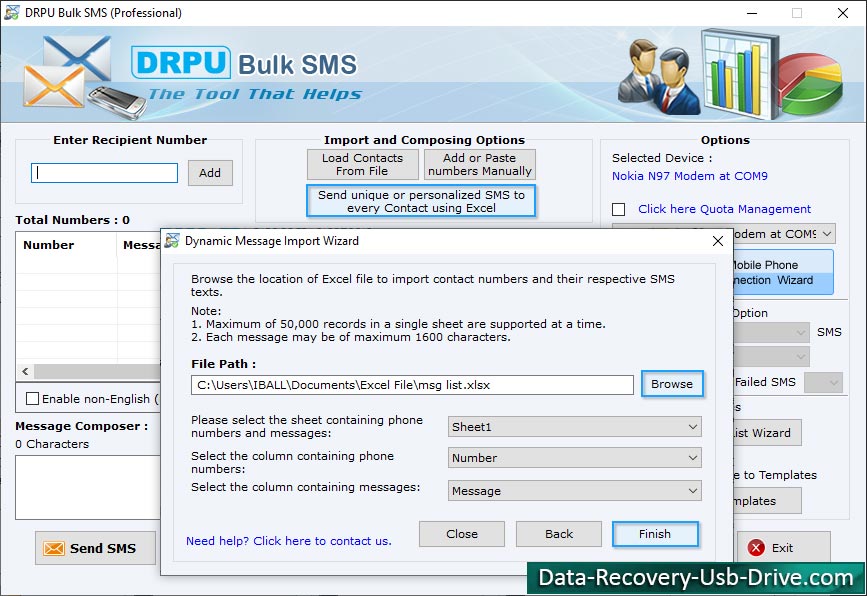Image resolution: width=867 pixels, height=596 pixels.
Task: Minimize the DRPU Bulk SMS window
Action: click(752, 13)
